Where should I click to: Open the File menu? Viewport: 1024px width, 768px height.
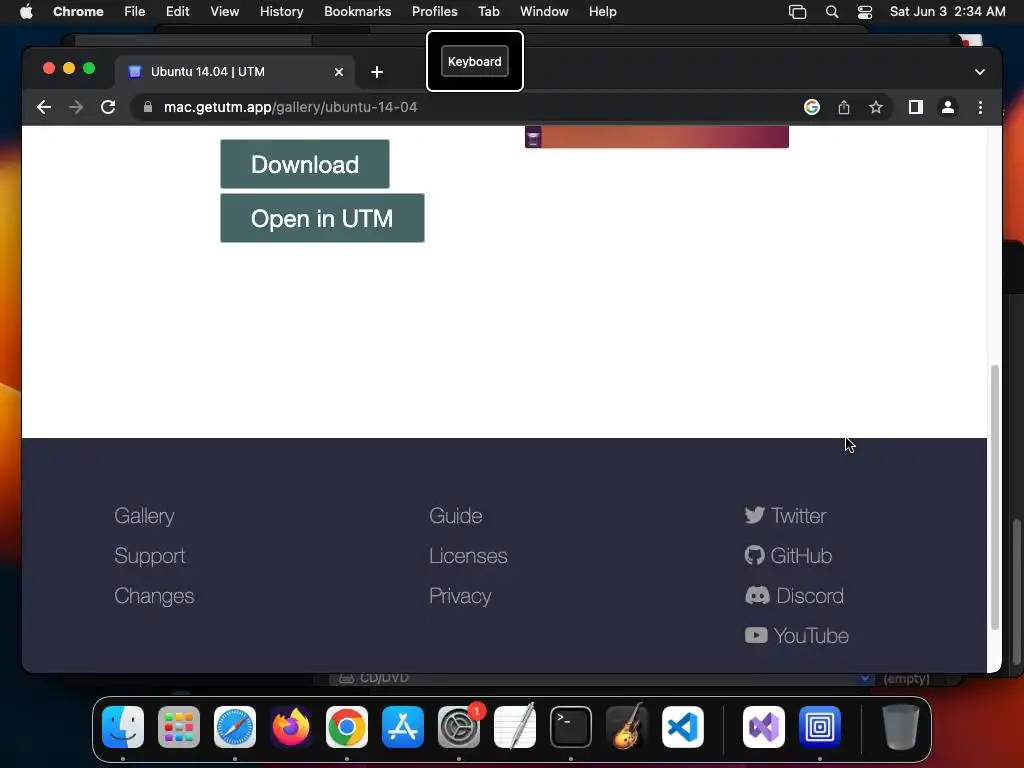[x=135, y=12]
